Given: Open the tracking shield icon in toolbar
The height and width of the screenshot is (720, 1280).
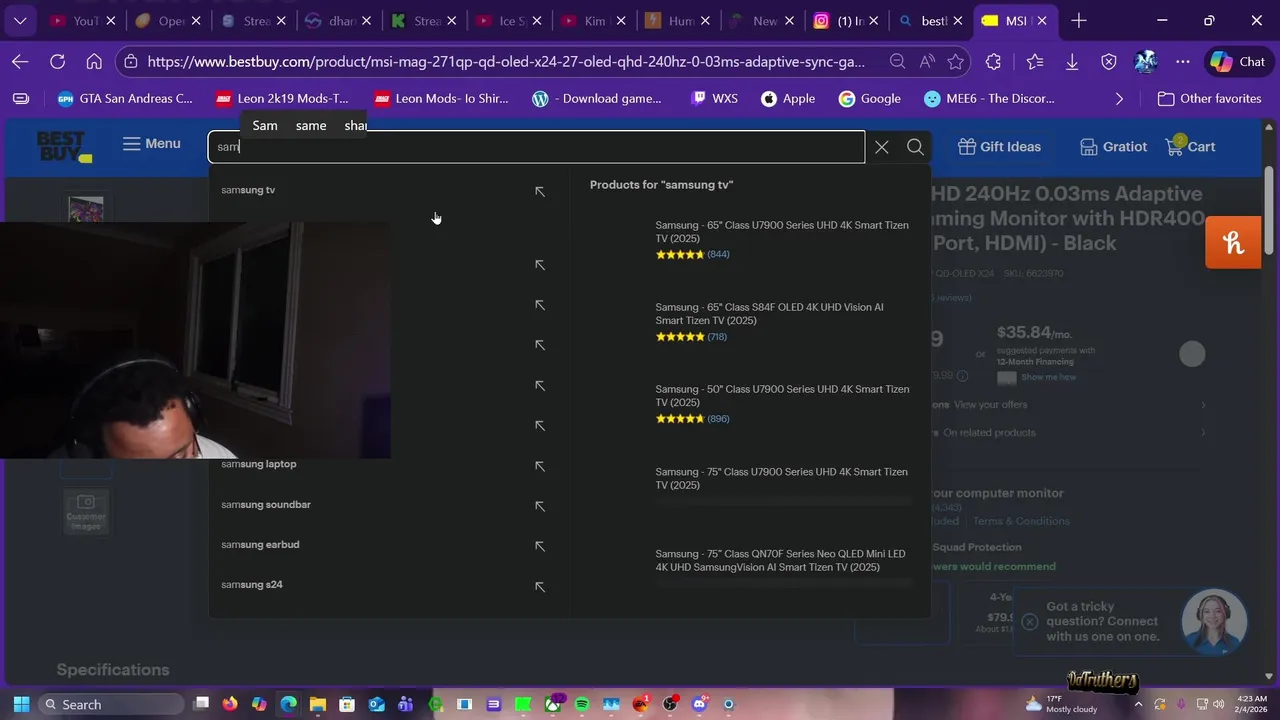Looking at the screenshot, I should (1109, 62).
